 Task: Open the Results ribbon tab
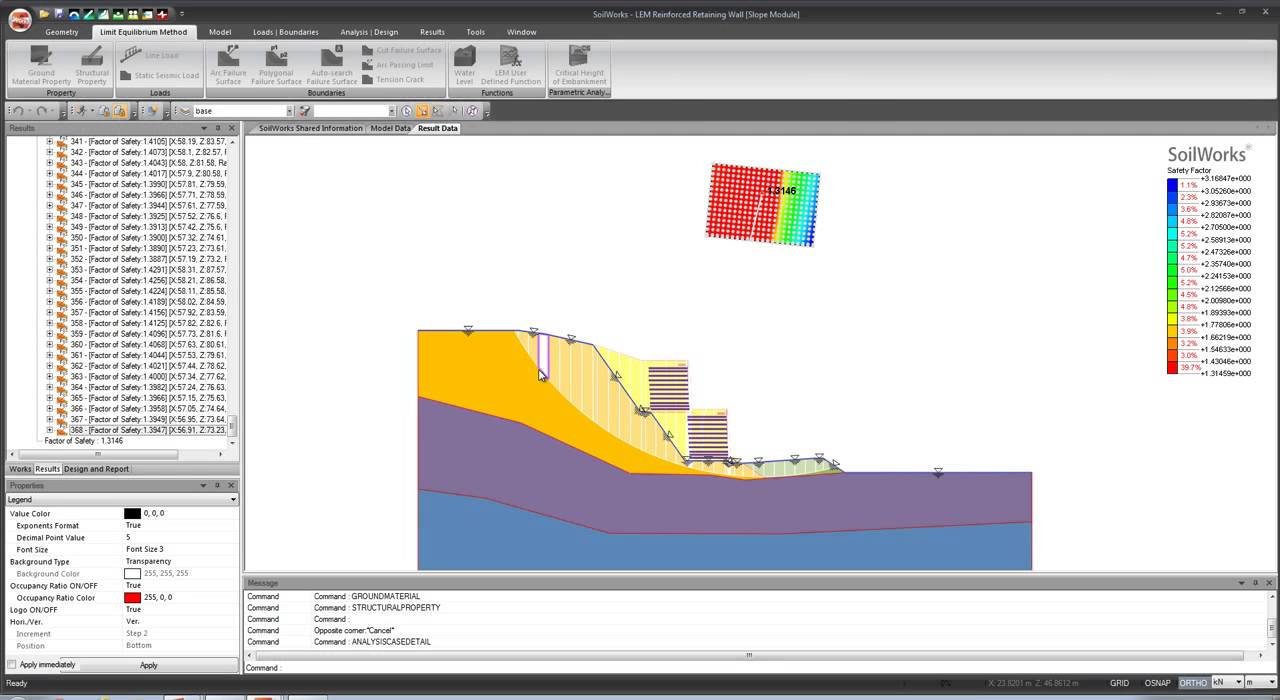(432, 32)
